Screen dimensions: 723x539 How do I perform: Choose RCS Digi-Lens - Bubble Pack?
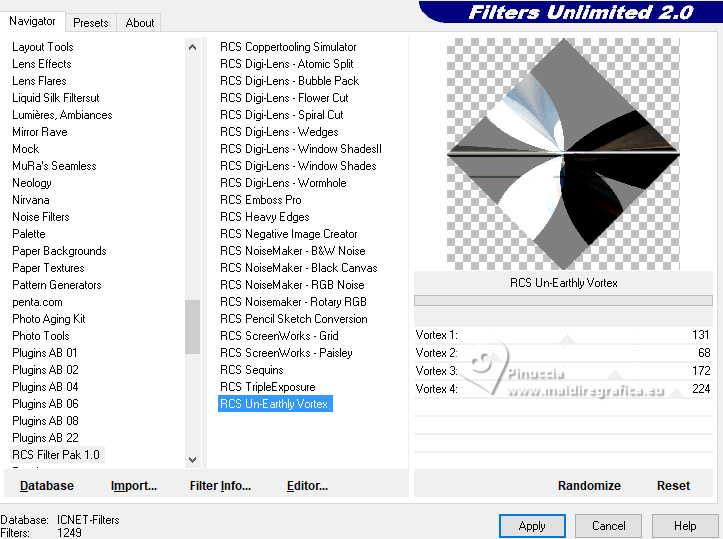(289, 81)
